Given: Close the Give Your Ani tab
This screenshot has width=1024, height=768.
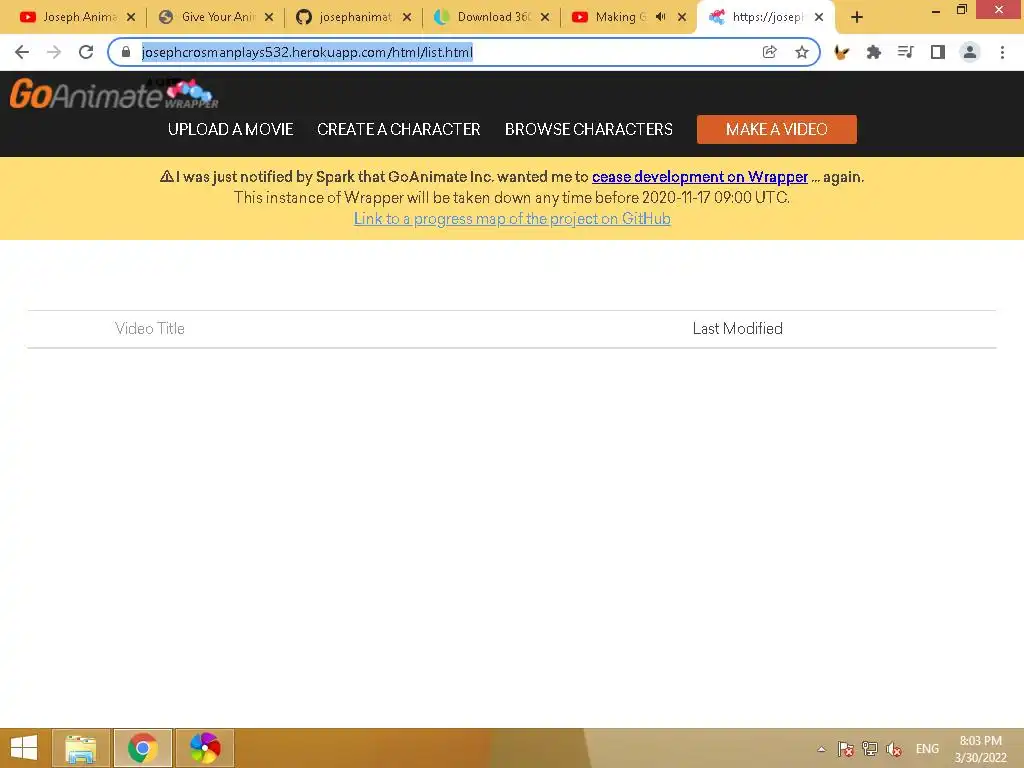Looking at the screenshot, I should click(269, 17).
